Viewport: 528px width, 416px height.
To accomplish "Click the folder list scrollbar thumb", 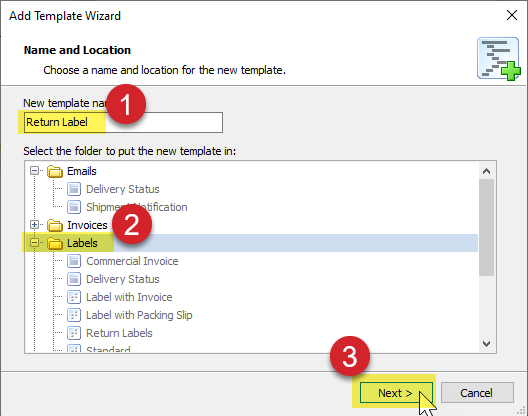I will (486, 228).
